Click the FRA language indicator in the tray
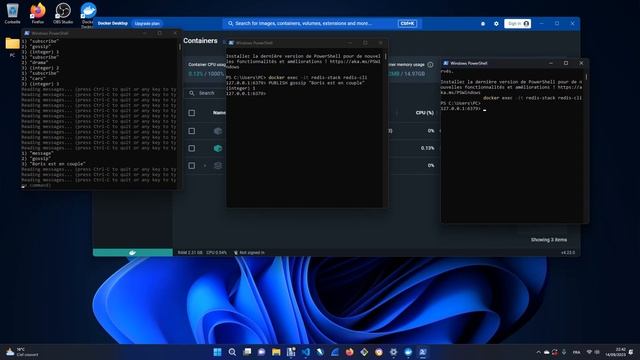 click(x=576, y=352)
